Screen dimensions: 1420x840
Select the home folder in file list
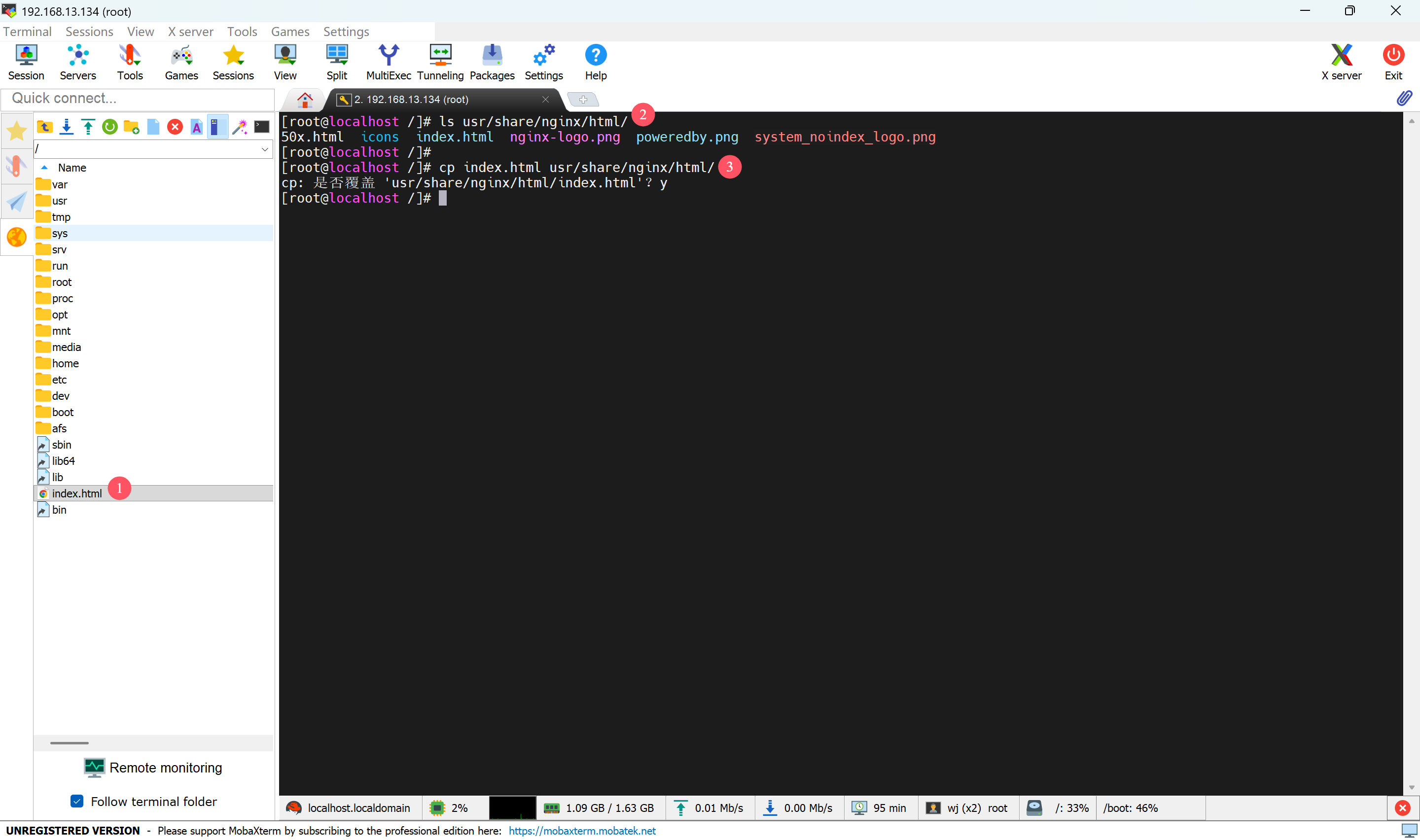pyautogui.click(x=153, y=363)
